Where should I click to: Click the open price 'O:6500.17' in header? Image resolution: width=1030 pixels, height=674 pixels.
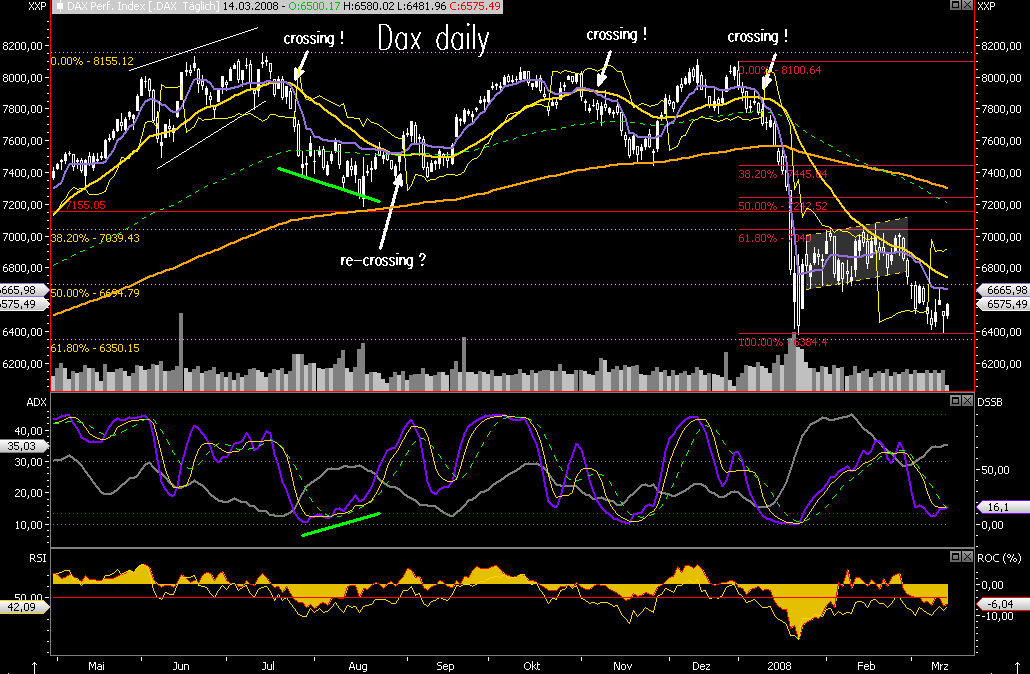(314, 7)
